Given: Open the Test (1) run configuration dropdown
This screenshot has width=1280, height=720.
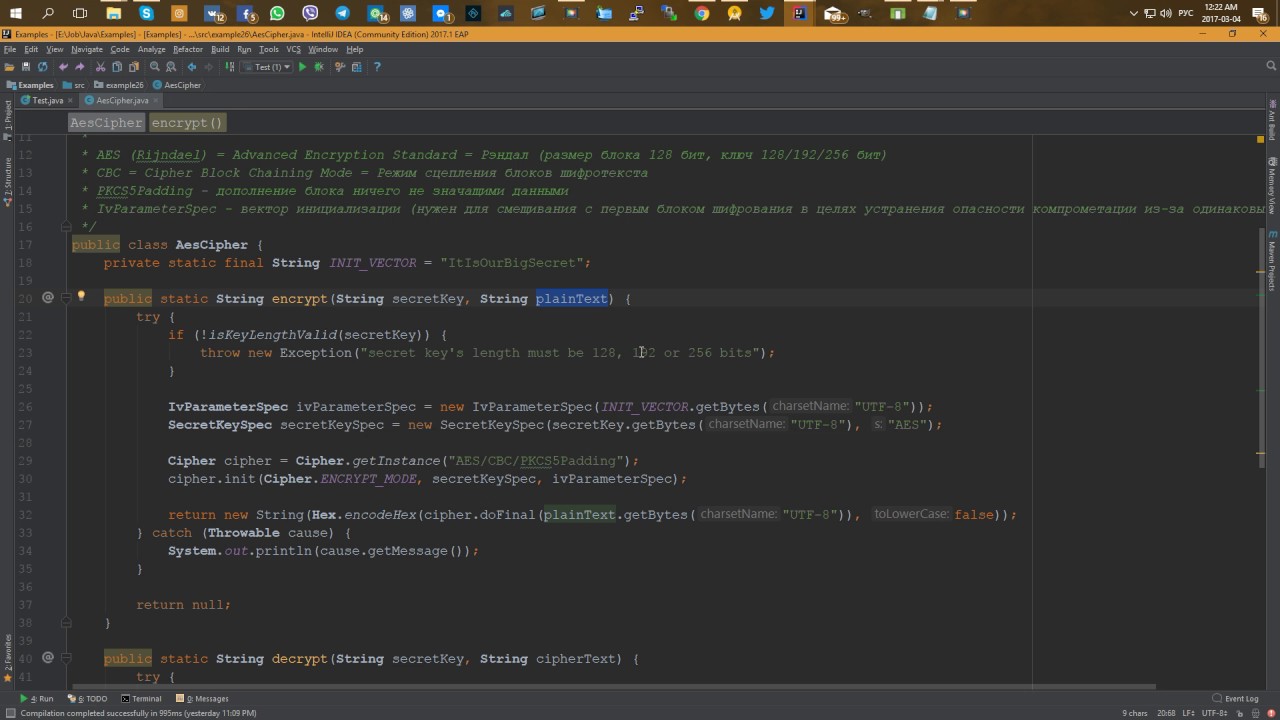Looking at the screenshot, I should coord(266,67).
